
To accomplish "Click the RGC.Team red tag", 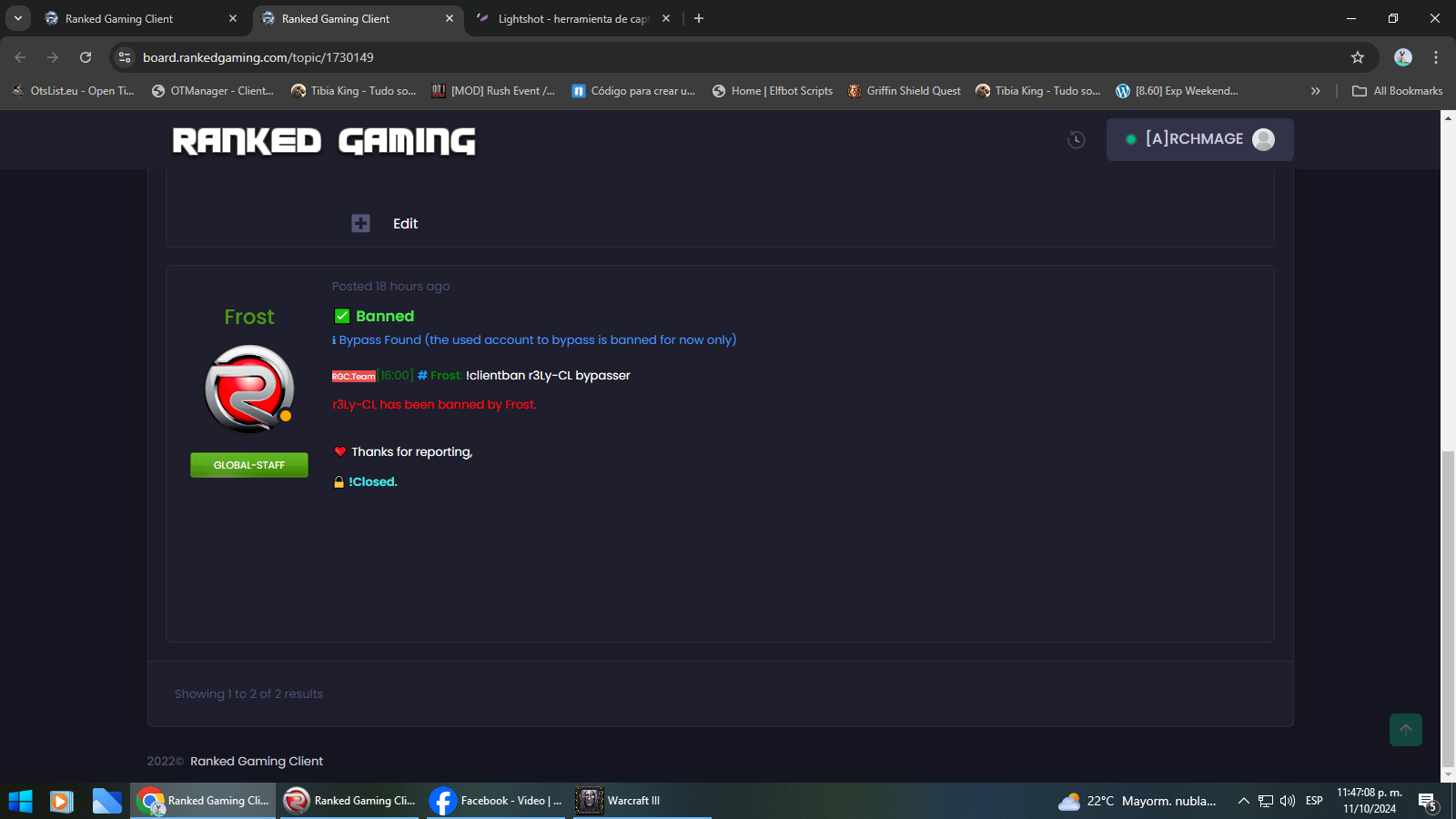I will coord(354,376).
